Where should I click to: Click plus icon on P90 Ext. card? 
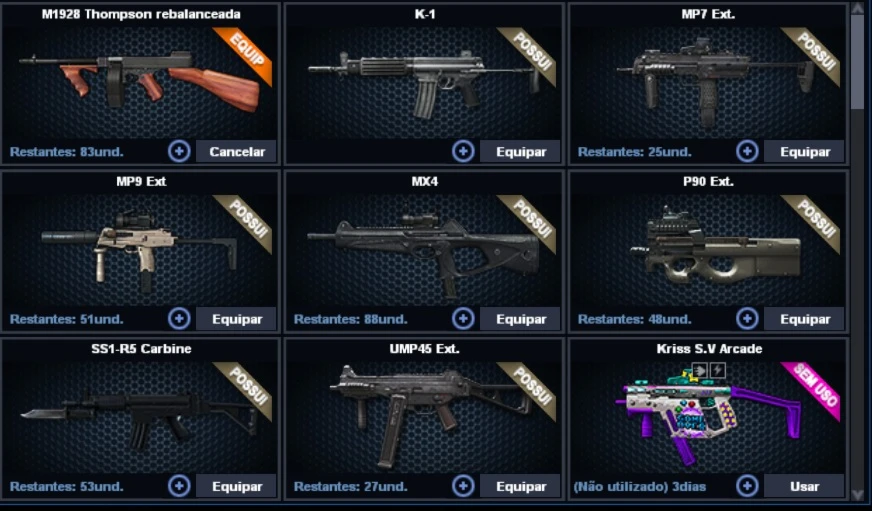(x=747, y=319)
